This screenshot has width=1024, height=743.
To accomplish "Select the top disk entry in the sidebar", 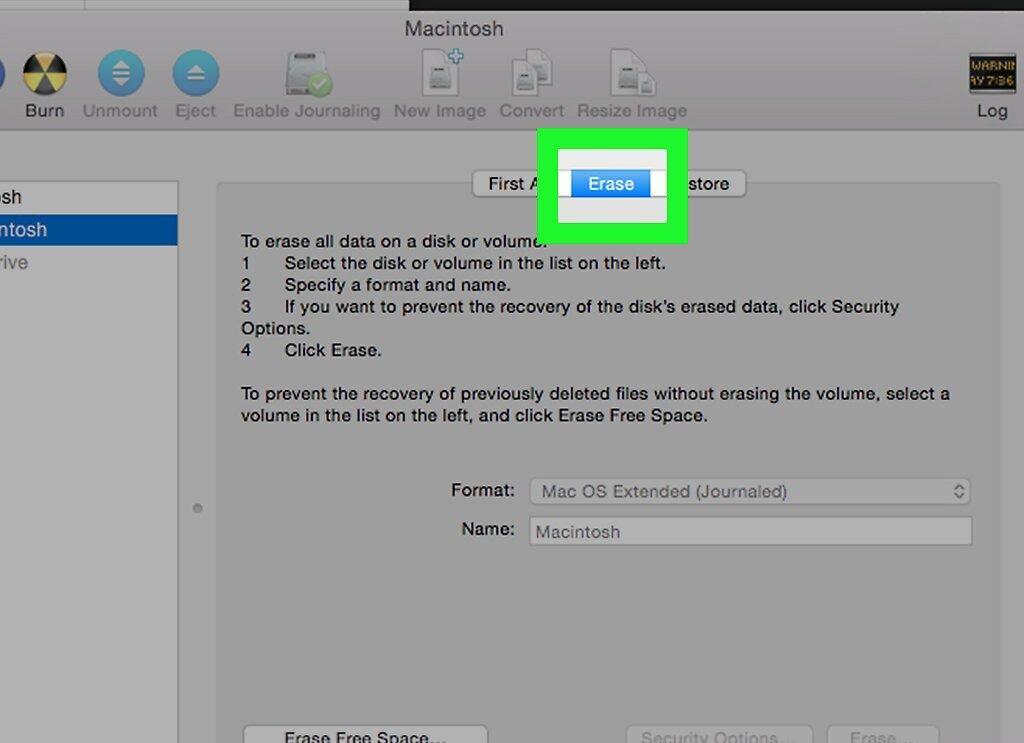I will click(88, 197).
